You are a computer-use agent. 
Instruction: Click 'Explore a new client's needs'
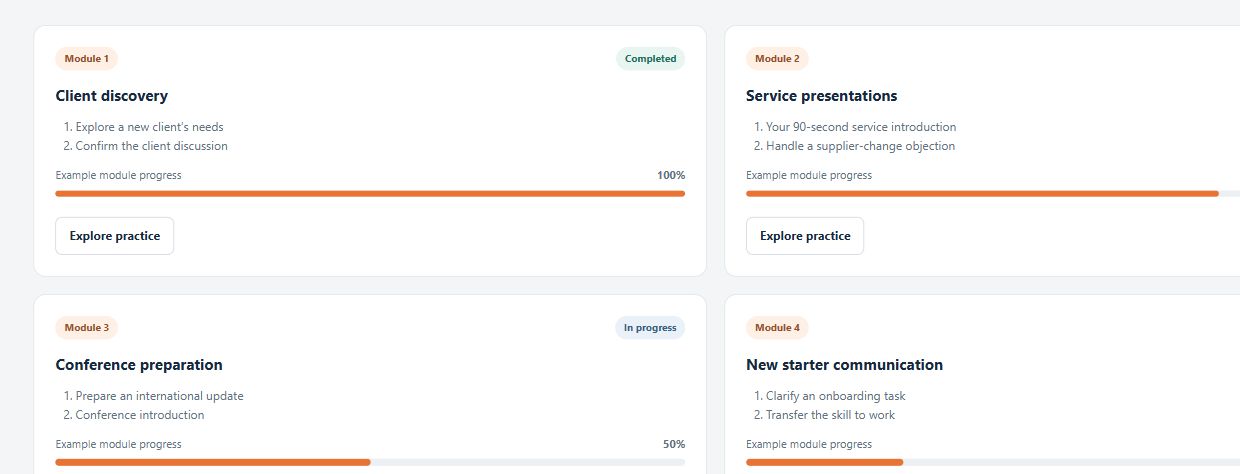150,127
